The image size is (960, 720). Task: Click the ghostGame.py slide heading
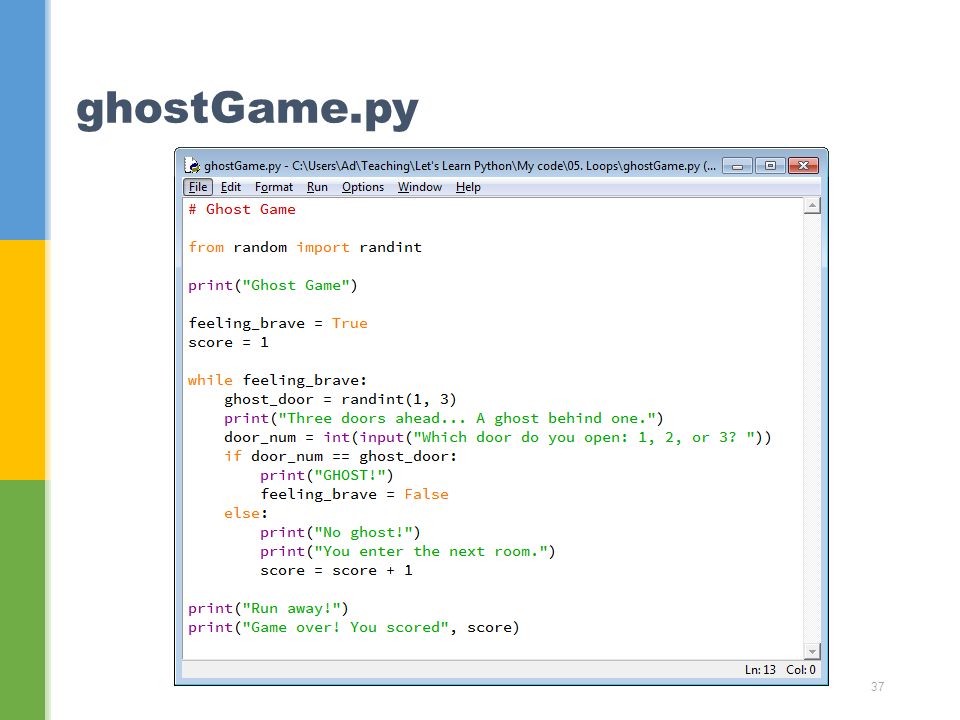click(247, 108)
